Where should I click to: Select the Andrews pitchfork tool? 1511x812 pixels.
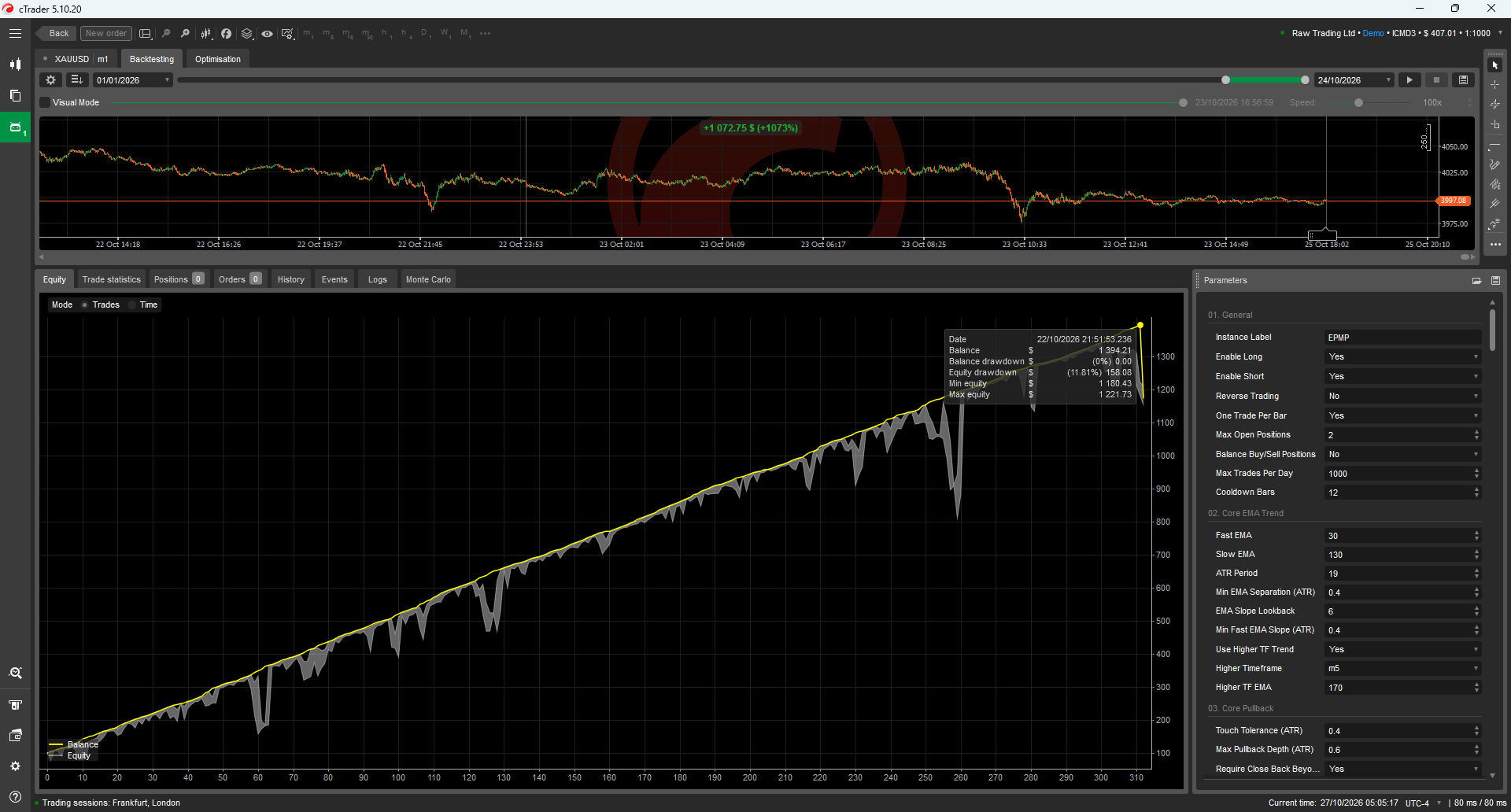[x=1495, y=204]
